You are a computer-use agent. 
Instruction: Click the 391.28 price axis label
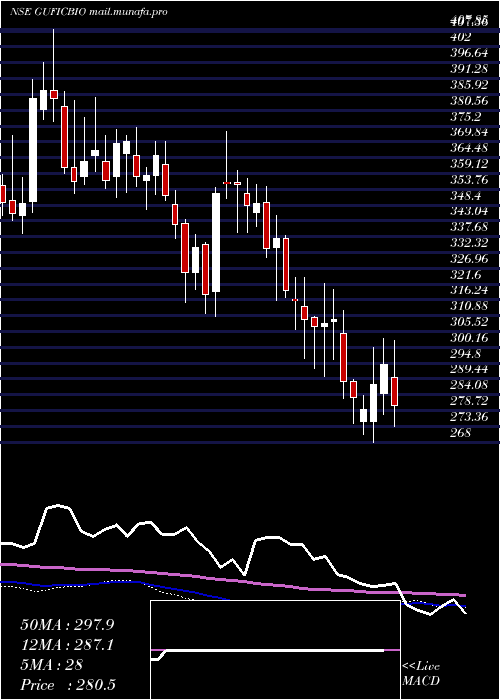(x=471, y=69)
